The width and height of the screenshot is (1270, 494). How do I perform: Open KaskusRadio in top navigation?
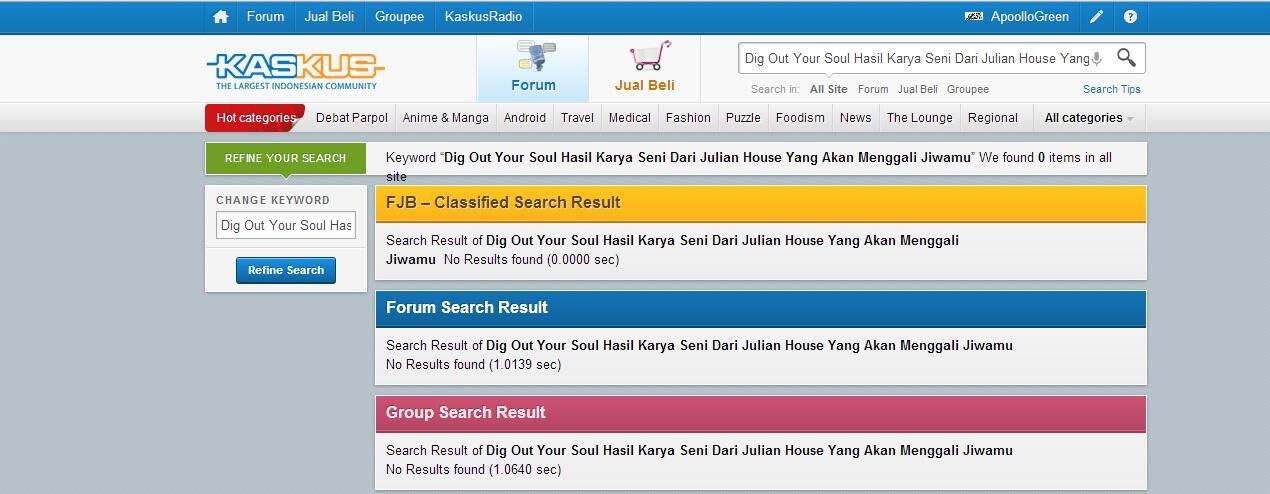[x=484, y=17]
